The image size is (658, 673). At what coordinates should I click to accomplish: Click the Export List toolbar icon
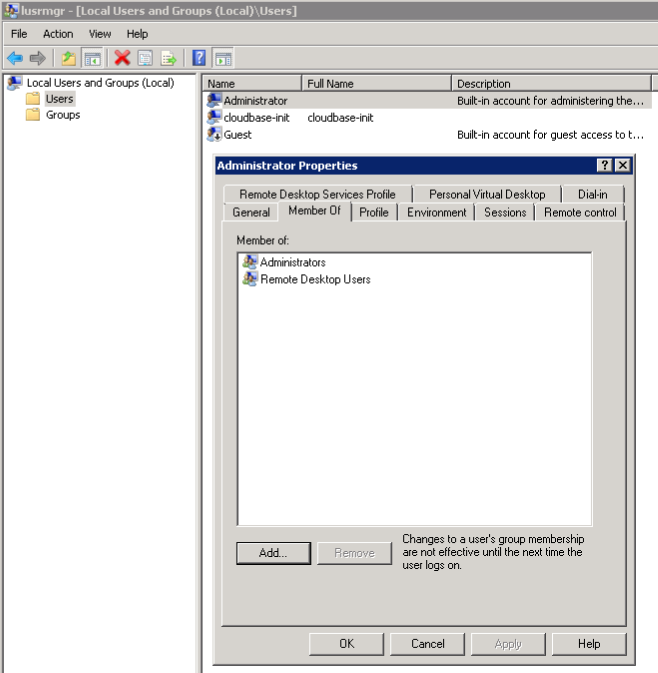click(x=168, y=58)
